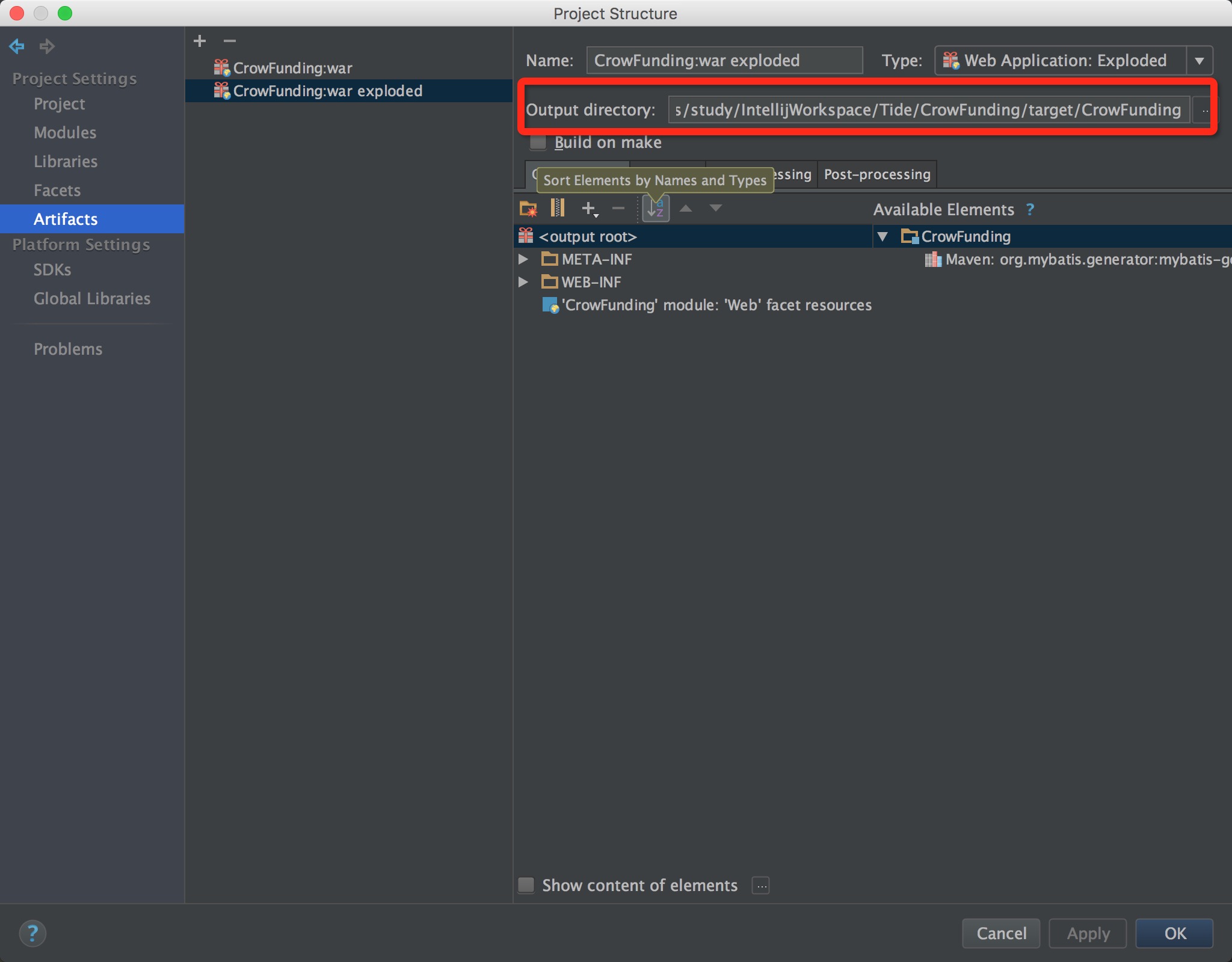Click the output directory browse button
The height and width of the screenshot is (962, 1232).
pyautogui.click(x=1205, y=110)
